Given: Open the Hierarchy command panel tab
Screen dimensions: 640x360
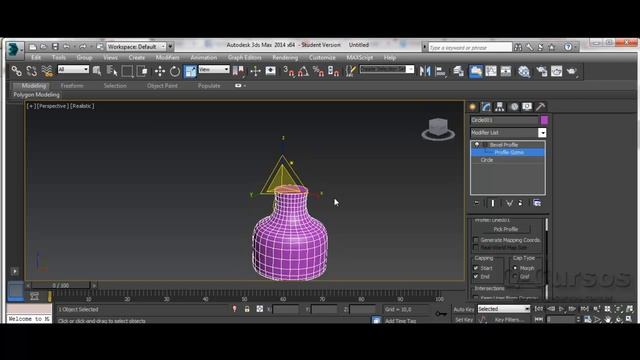Looking at the screenshot, I should [500, 107].
